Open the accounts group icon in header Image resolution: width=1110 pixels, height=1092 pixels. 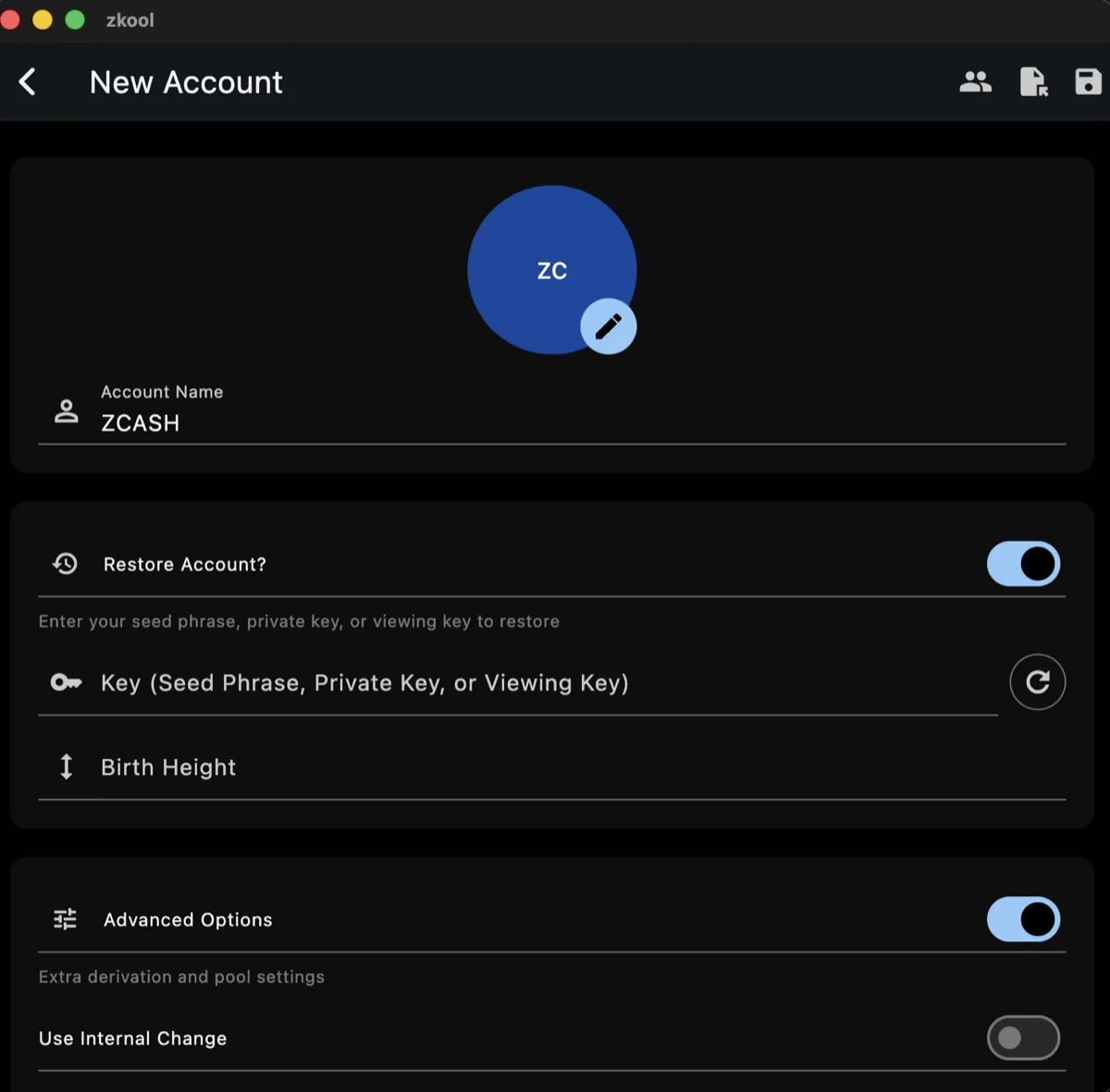click(x=975, y=82)
